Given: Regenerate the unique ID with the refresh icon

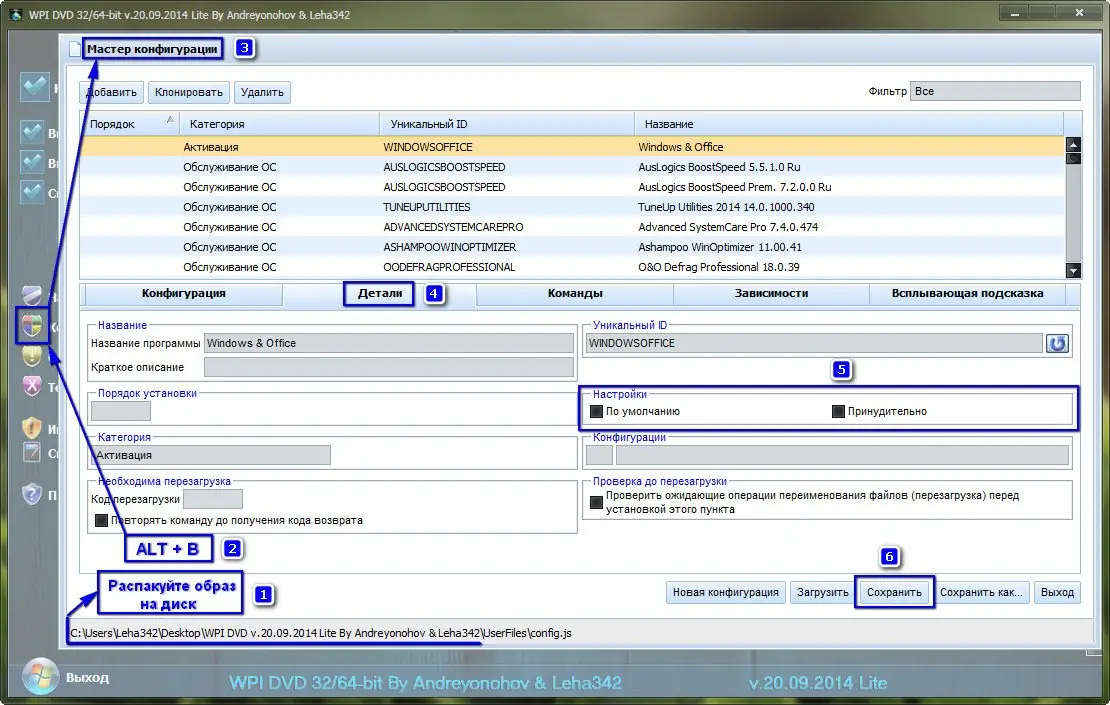Looking at the screenshot, I should tap(1057, 343).
